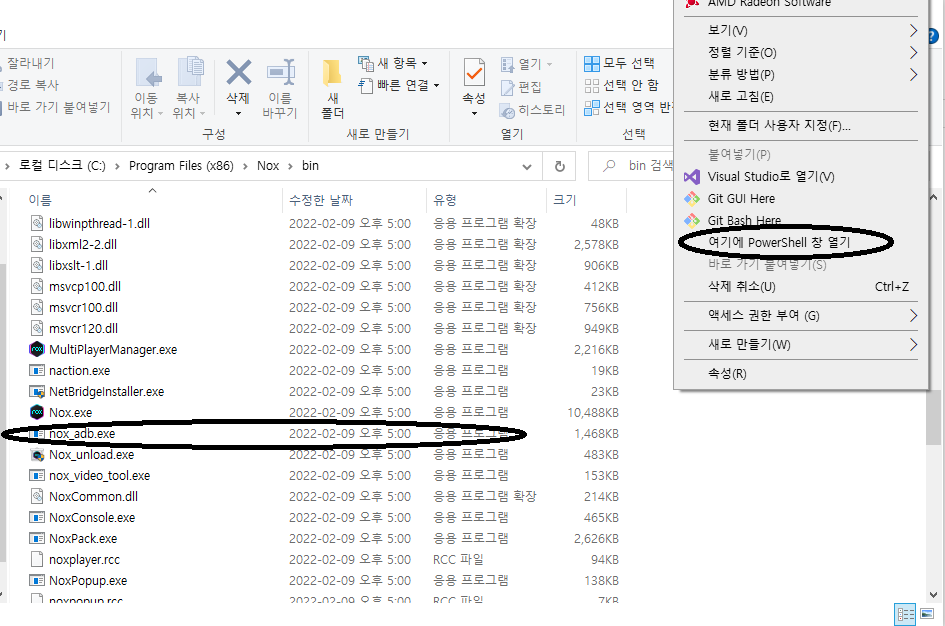Click the noxplayer.rcc file icon

(x=37, y=559)
